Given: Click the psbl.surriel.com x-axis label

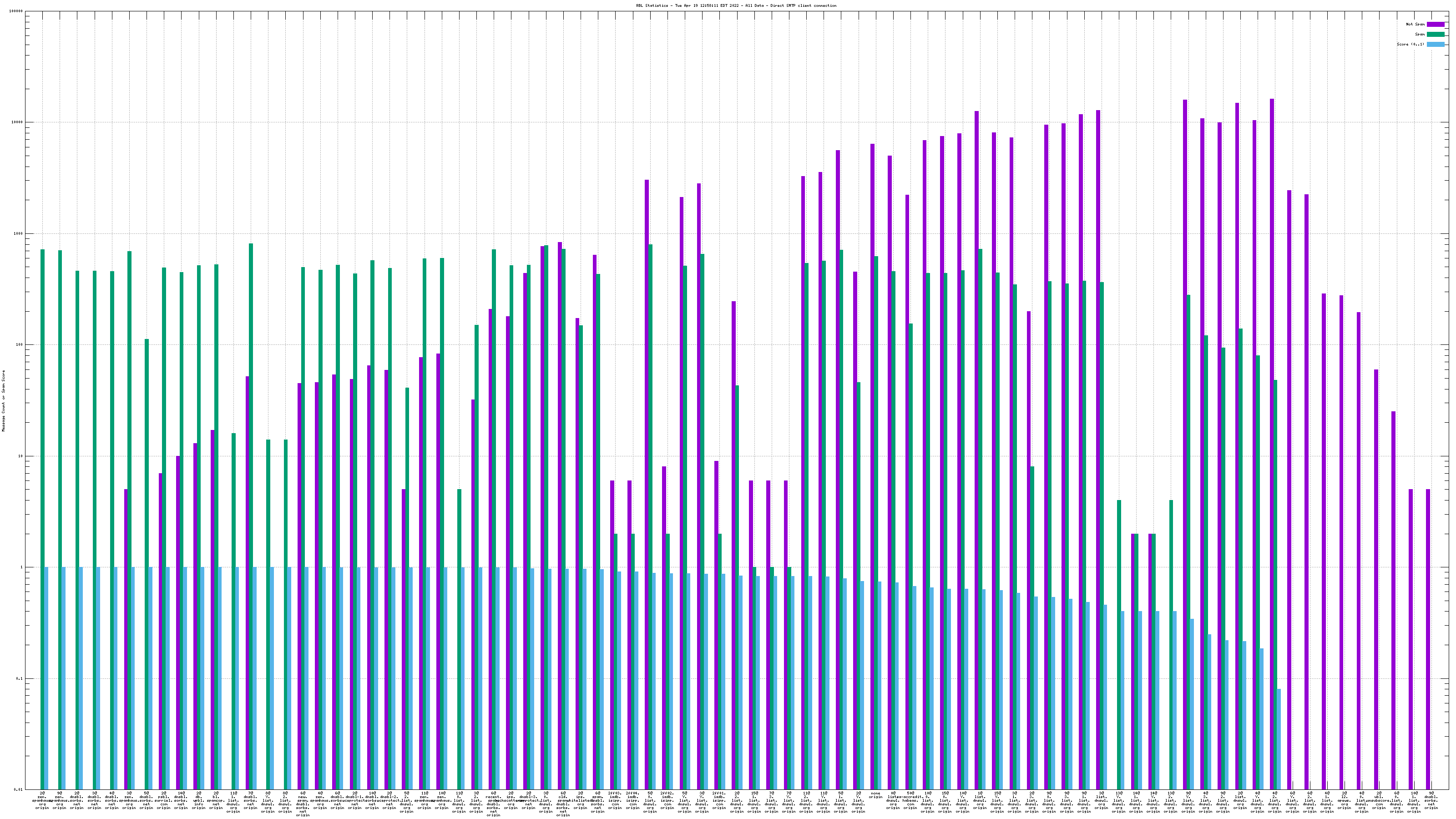Looking at the screenshot, I should (x=163, y=800).
